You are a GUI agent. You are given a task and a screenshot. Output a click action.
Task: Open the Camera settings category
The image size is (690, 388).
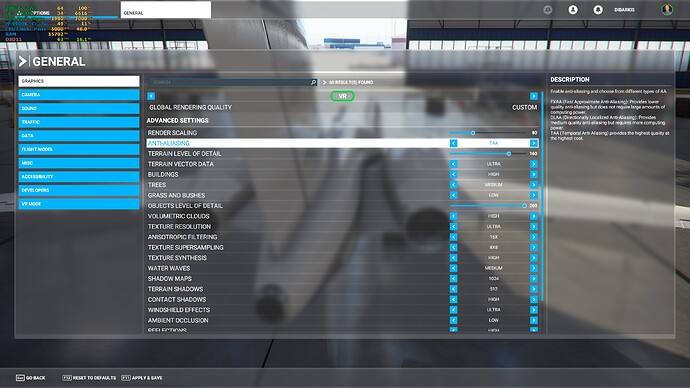coord(79,95)
